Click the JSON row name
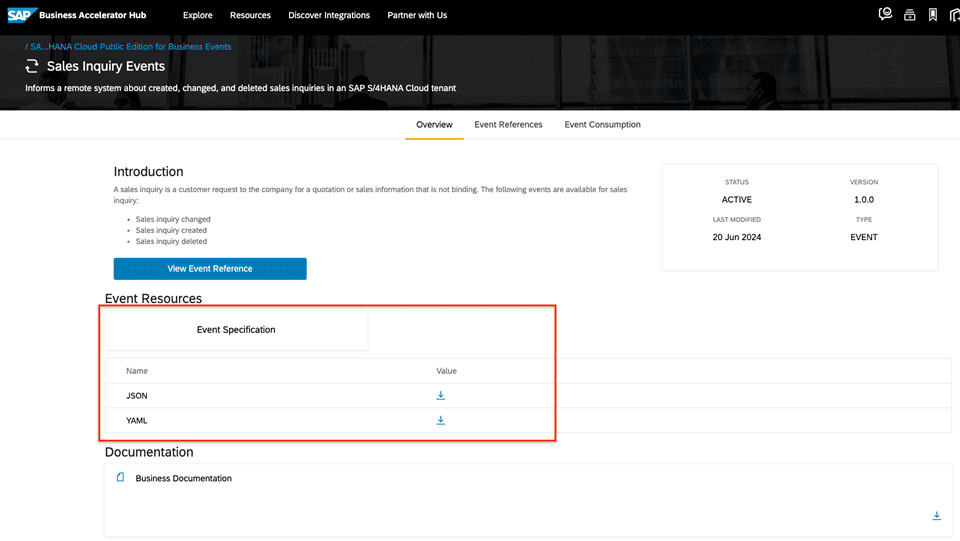 pyautogui.click(x=137, y=396)
